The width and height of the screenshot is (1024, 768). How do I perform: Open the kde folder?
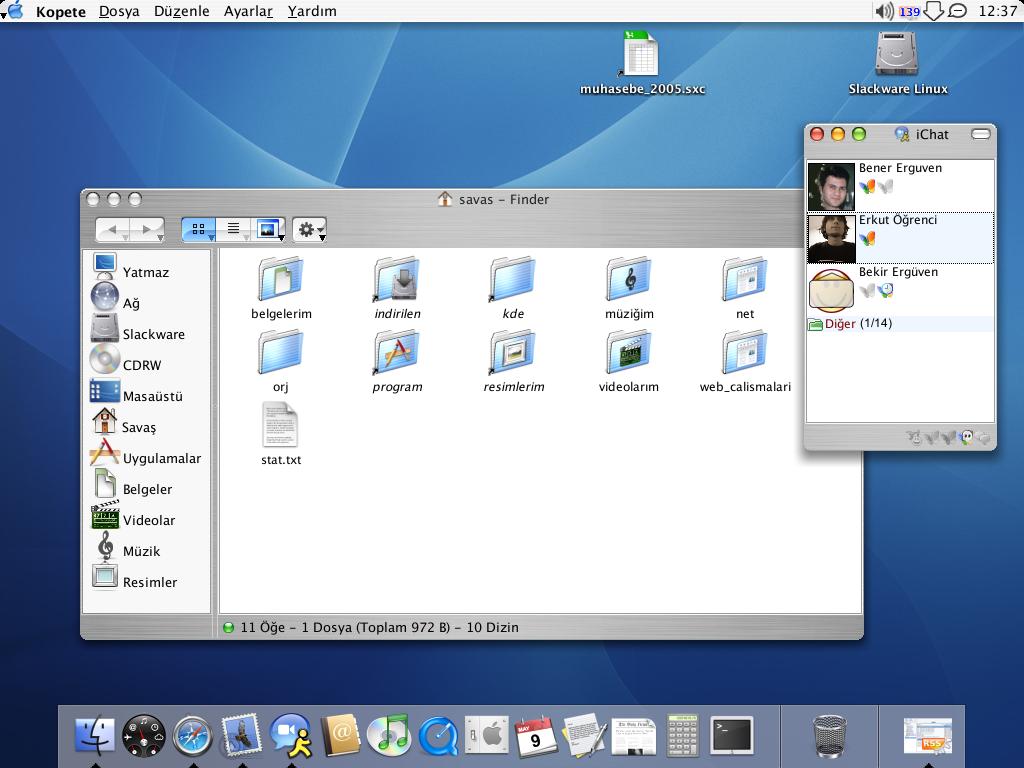[x=513, y=287]
